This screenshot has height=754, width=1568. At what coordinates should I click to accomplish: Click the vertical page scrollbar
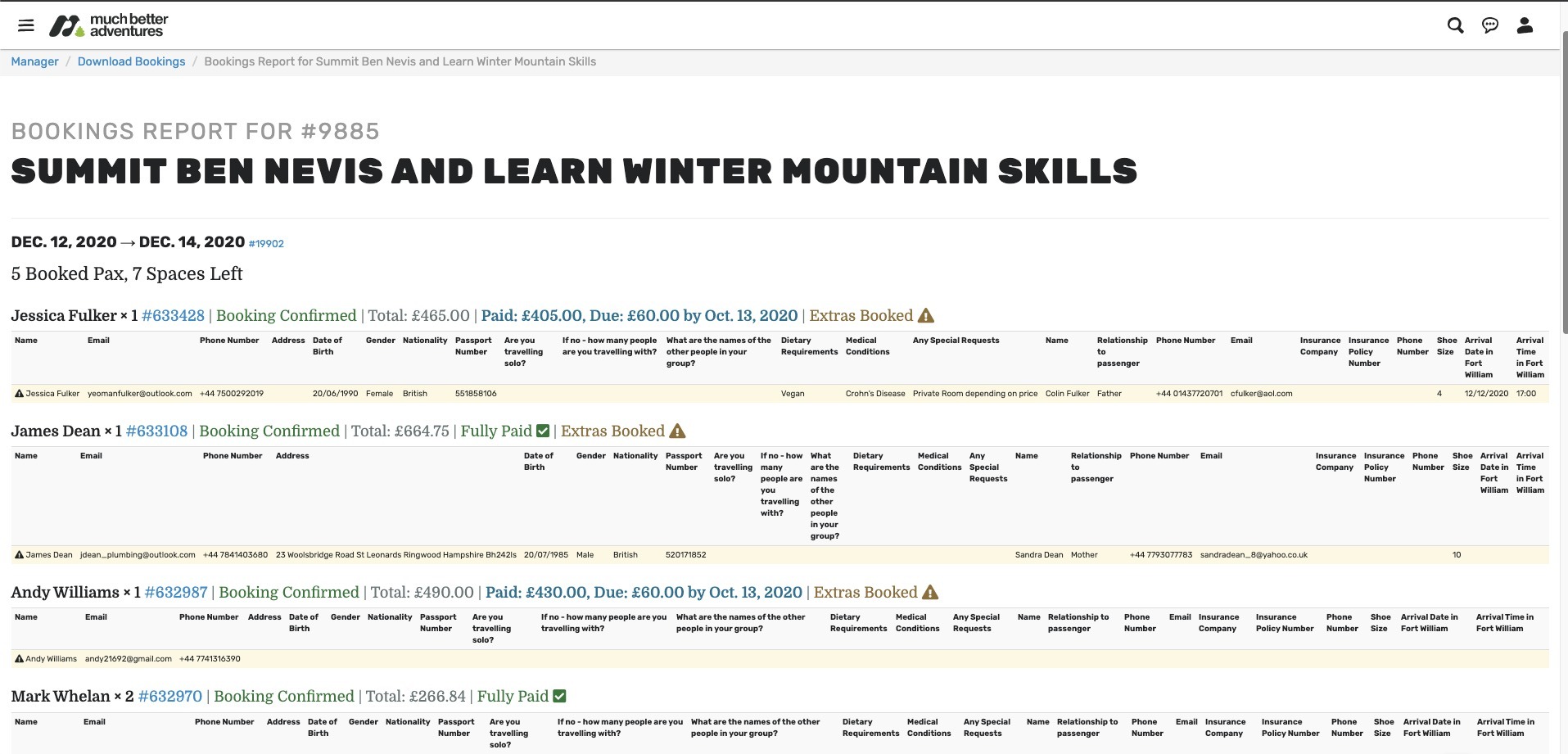click(x=1564, y=180)
